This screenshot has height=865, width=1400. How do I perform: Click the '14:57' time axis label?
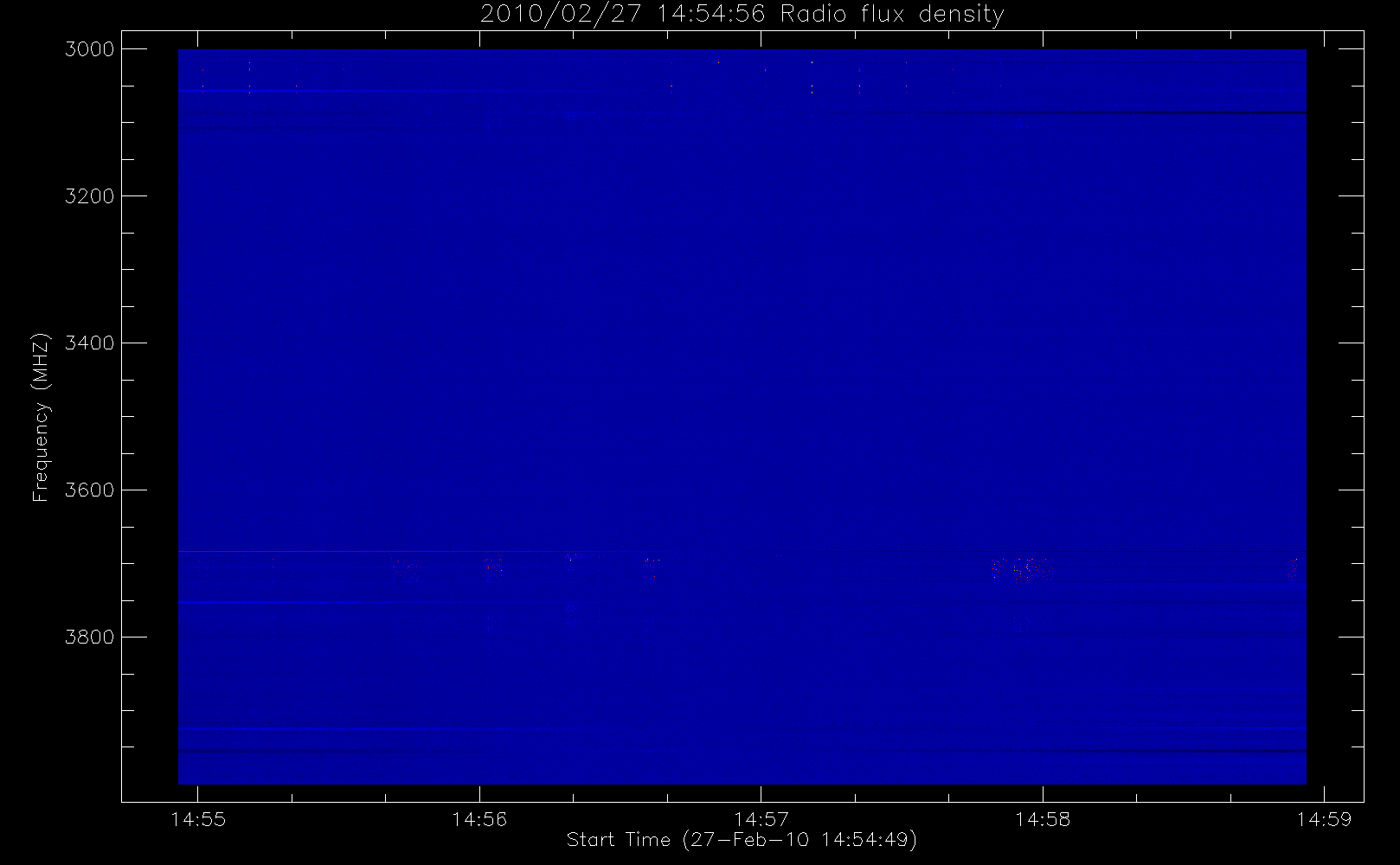pos(761,819)
